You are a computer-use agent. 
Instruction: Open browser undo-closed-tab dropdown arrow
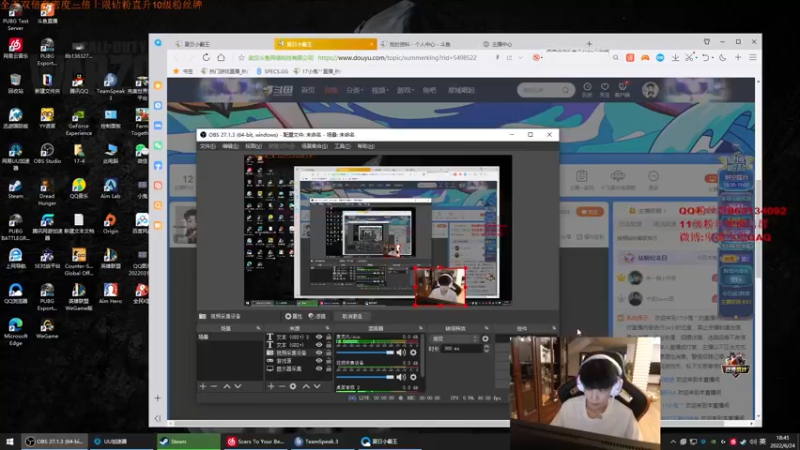pos(713,58)
